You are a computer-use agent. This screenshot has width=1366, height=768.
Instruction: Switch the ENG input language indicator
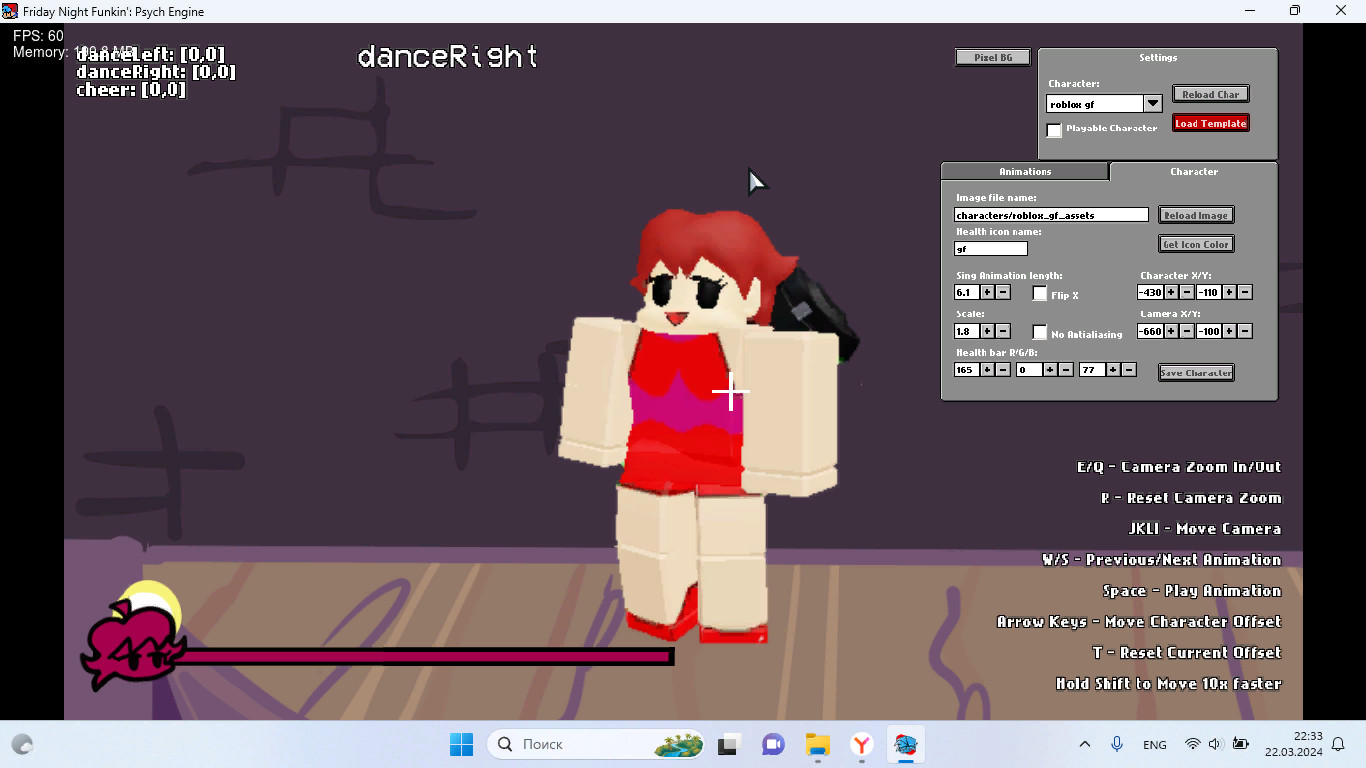[x=1154, y=745]
